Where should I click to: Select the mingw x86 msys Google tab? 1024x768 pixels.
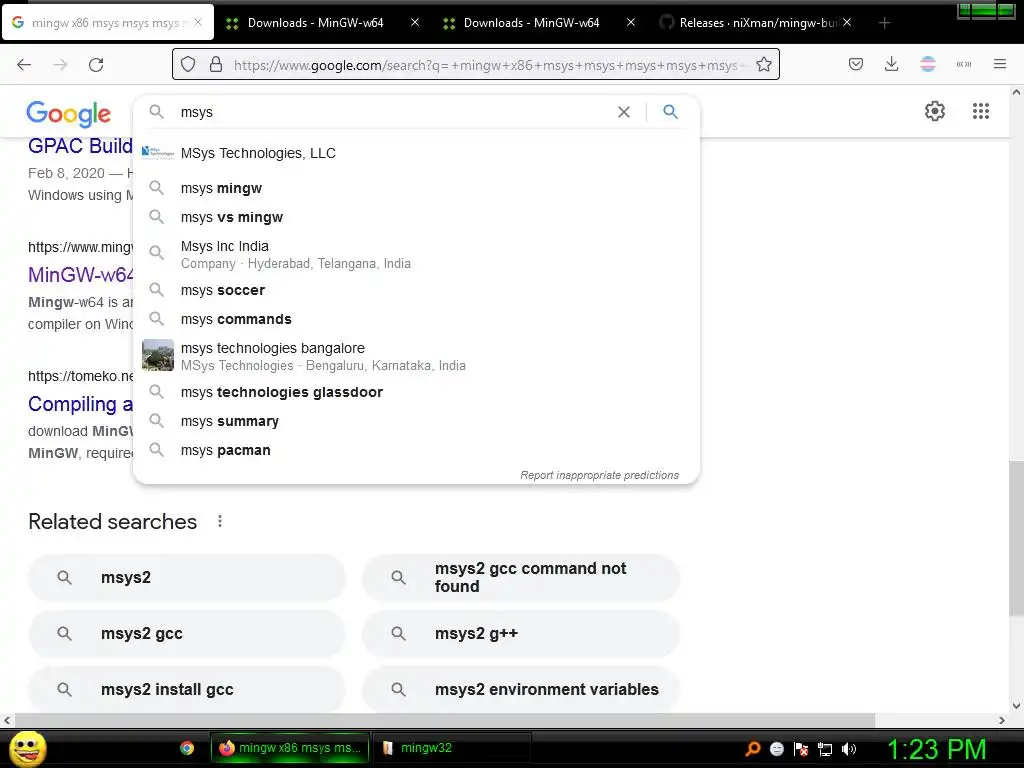point(108,23)
